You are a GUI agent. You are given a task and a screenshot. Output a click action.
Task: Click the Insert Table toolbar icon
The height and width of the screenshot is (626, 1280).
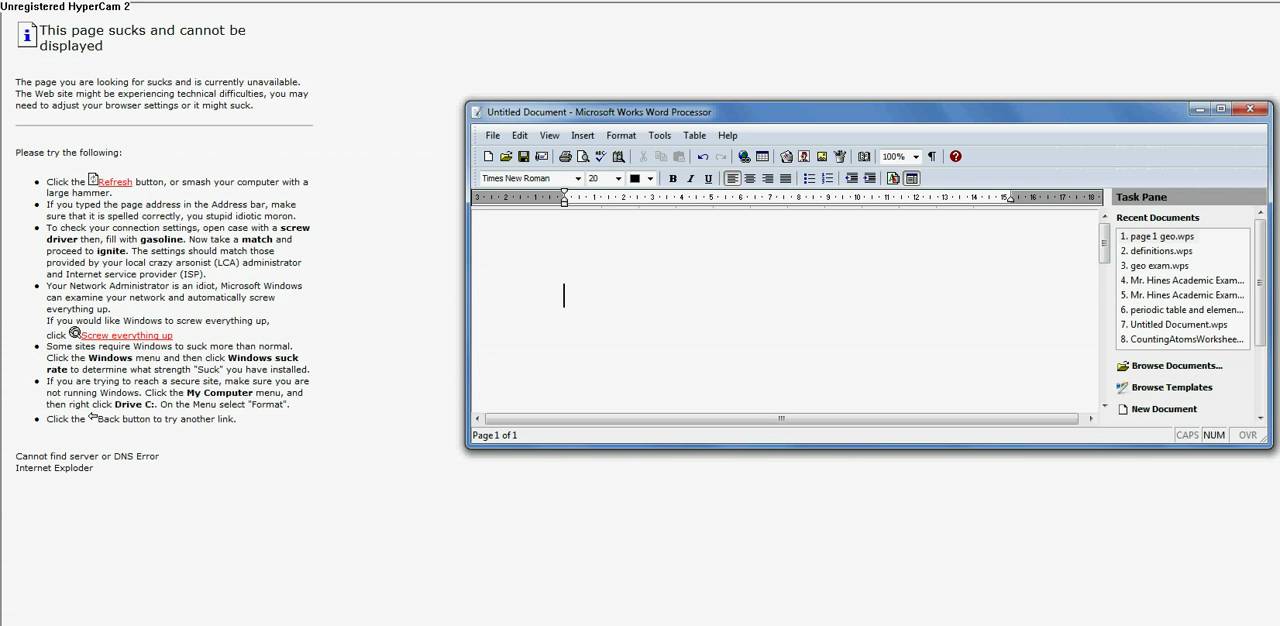762,156
